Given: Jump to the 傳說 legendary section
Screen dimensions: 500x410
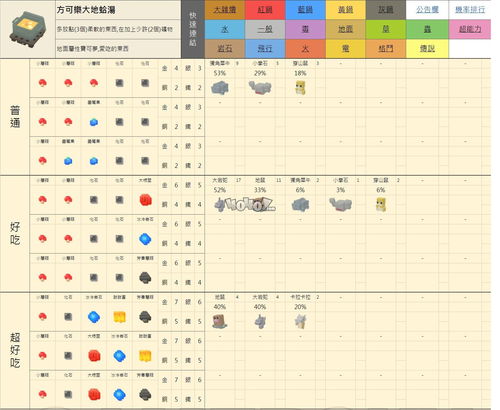Looking at the screenshot, I should [427, 49].
